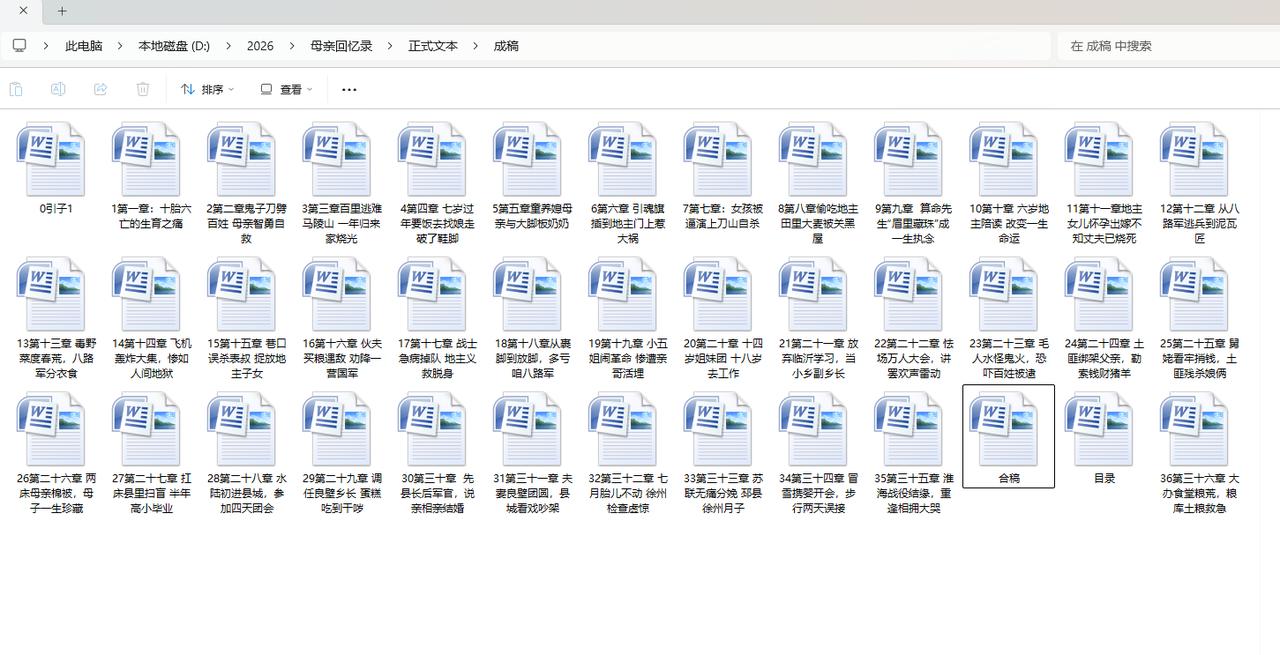Select the 36第三十六章 大办食堂 file icon
The height and width of the screenshot is (655, 1280).
point(1195,429)
